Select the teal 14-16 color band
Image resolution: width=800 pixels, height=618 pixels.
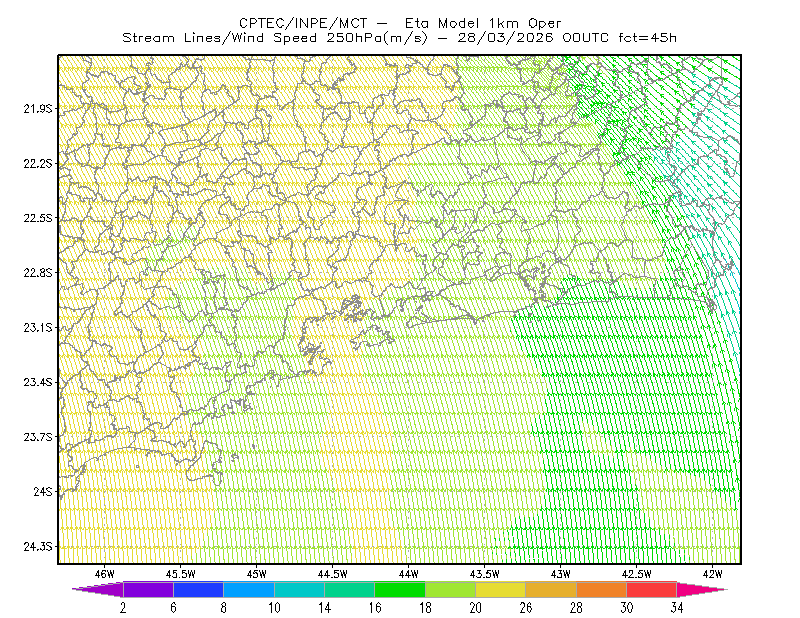(x=349, y=589)
